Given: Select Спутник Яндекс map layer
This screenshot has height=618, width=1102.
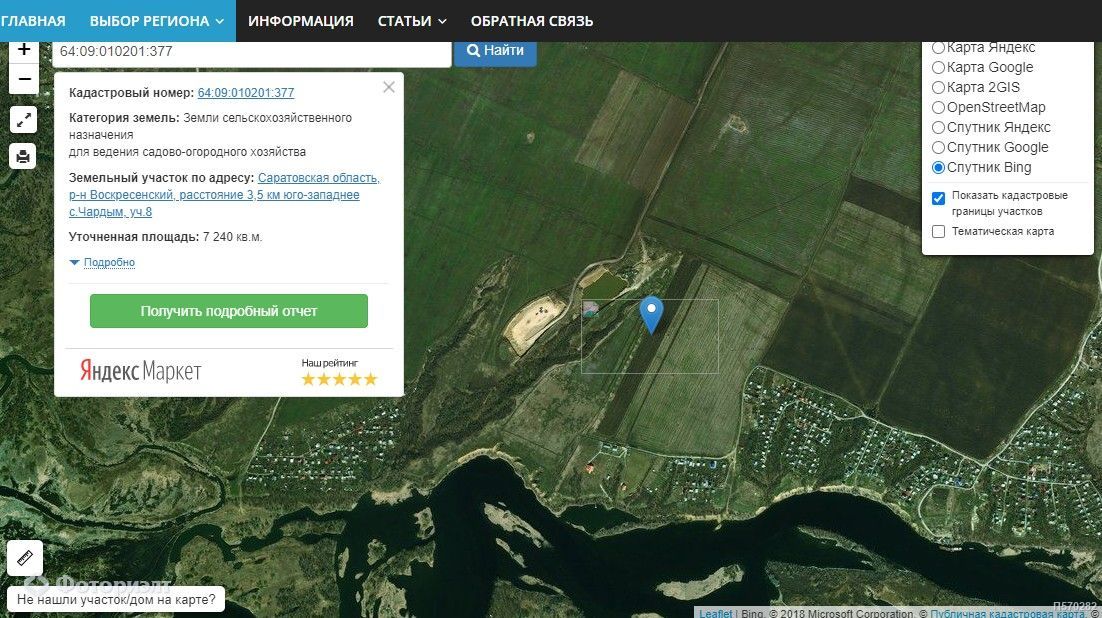Looking at the screenshot, I should click(938, 127).
